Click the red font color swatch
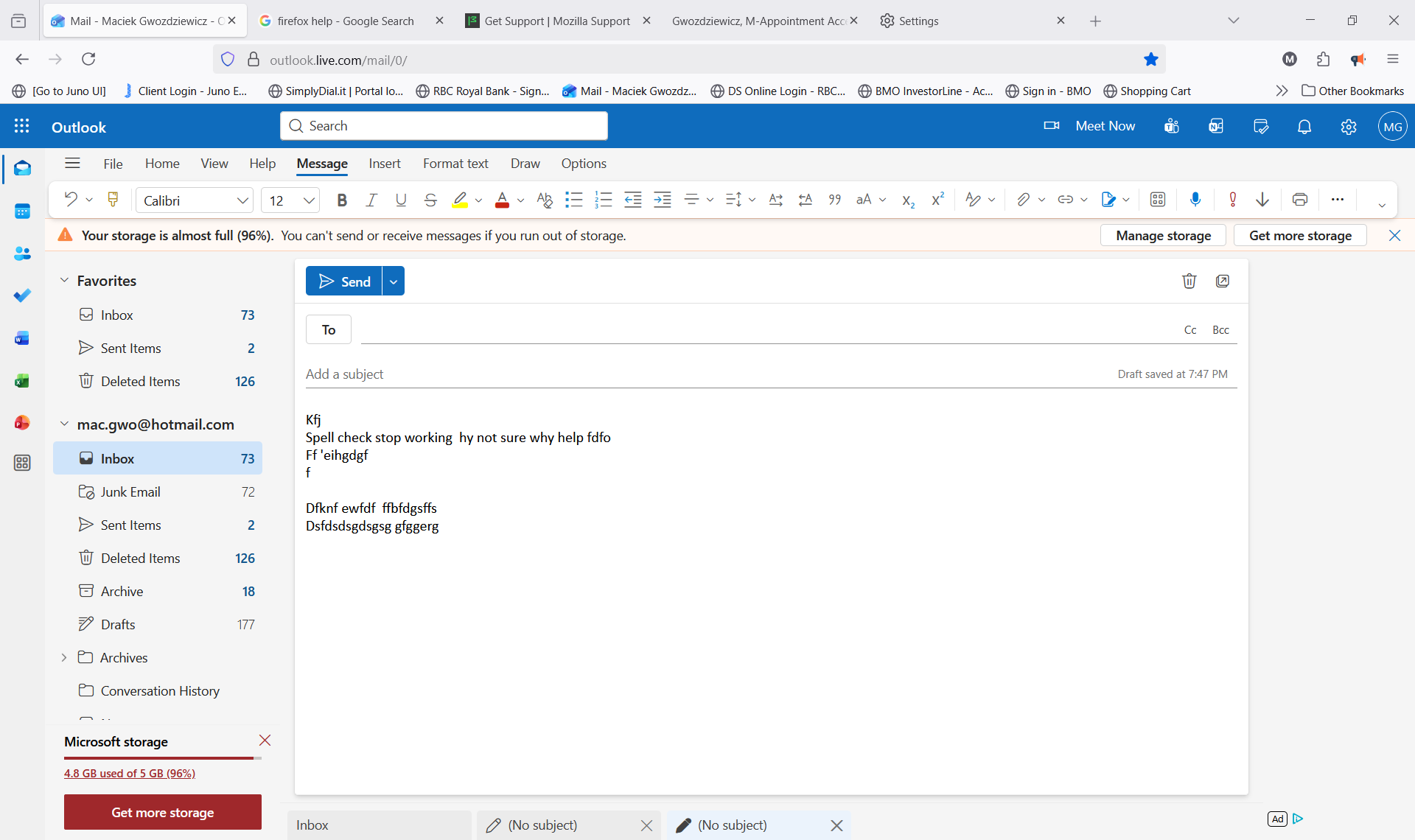This screenshot has width=1415, height=840. (x=502, y=200)
